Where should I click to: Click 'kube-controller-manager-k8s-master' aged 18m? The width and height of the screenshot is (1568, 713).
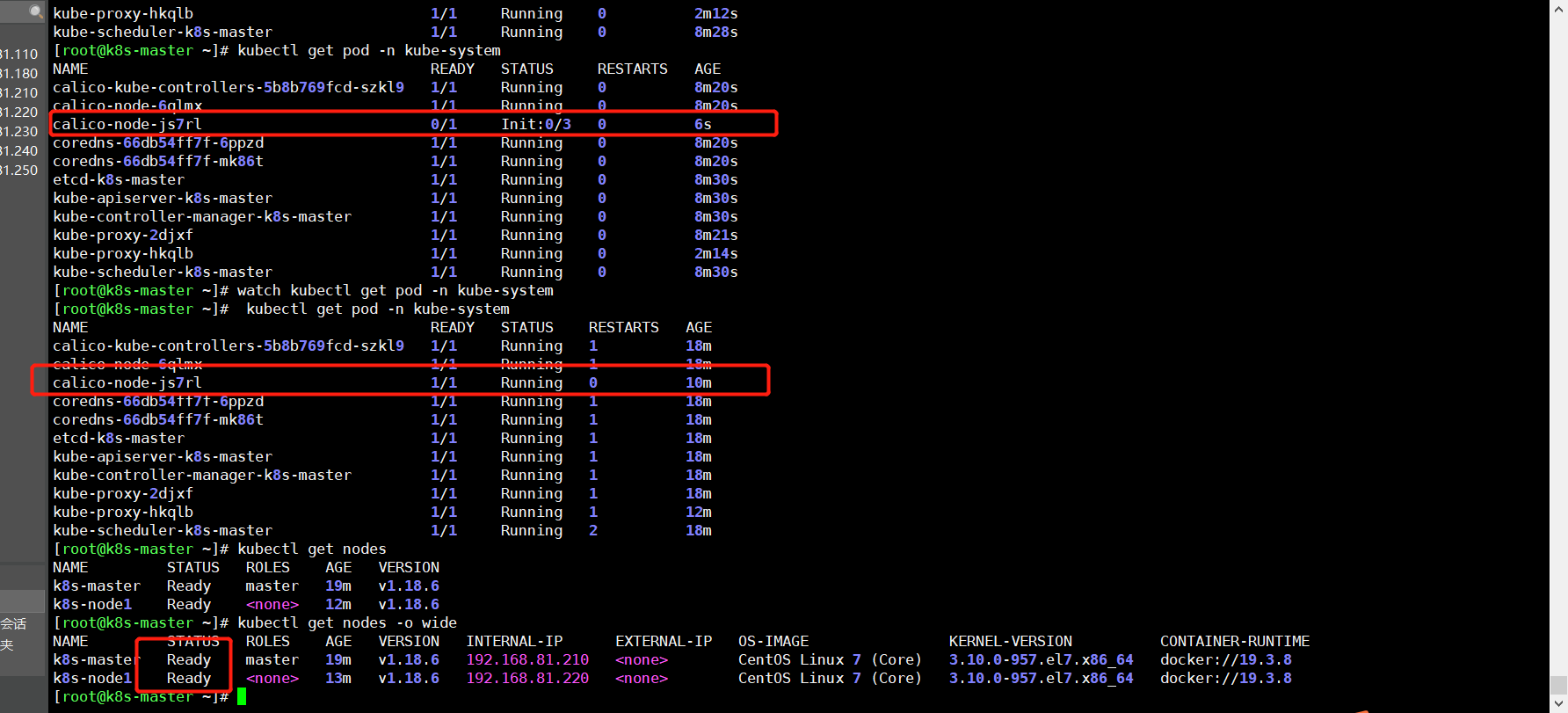click(x=202, y=475)
